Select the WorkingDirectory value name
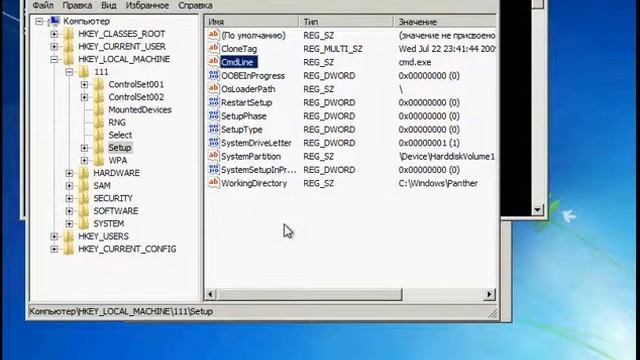Image resolution: width=640 pixels, height=360 pixels. coord(254,183)
